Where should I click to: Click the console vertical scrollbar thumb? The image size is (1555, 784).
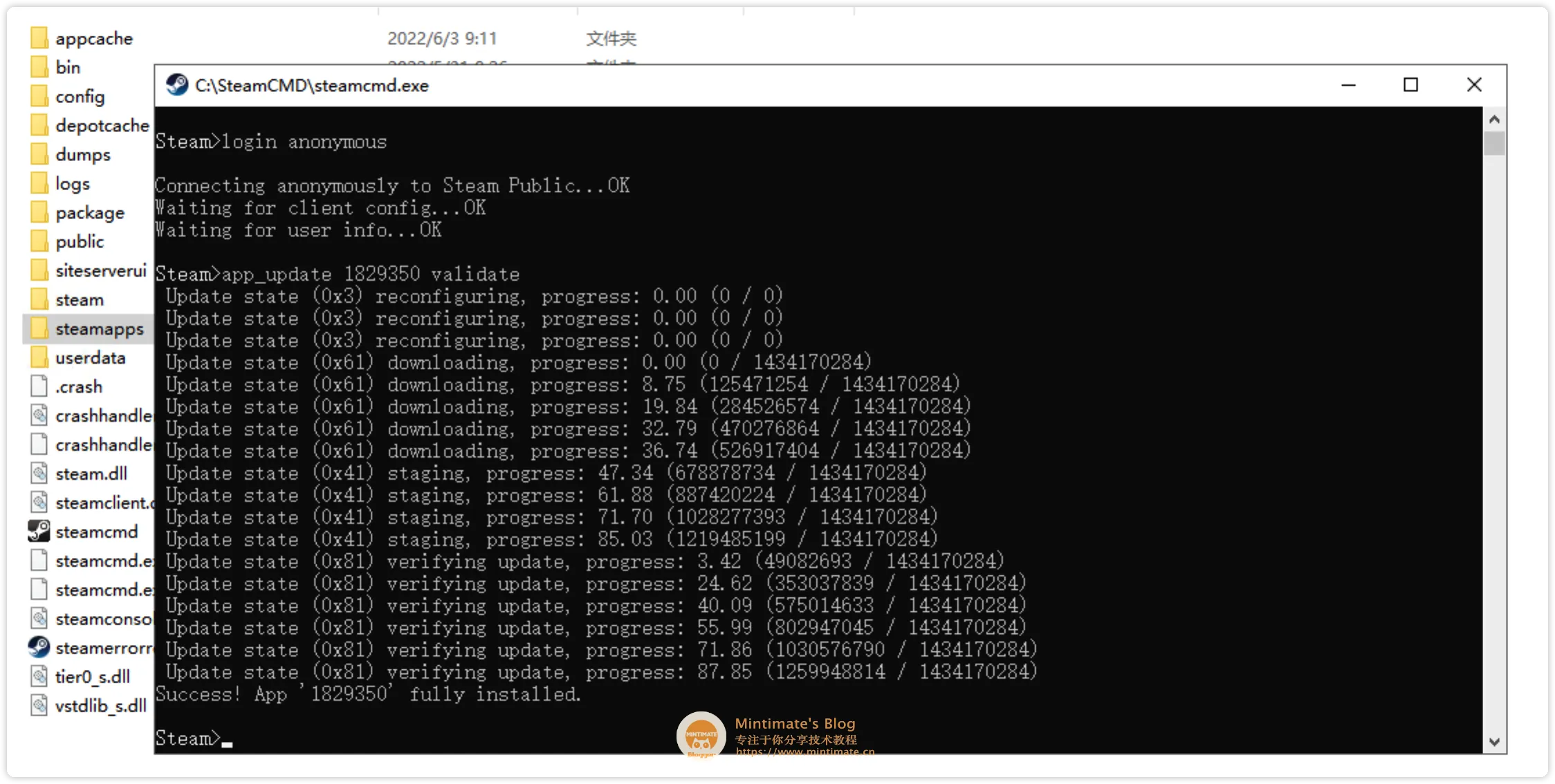click(x=1495, y=143)
